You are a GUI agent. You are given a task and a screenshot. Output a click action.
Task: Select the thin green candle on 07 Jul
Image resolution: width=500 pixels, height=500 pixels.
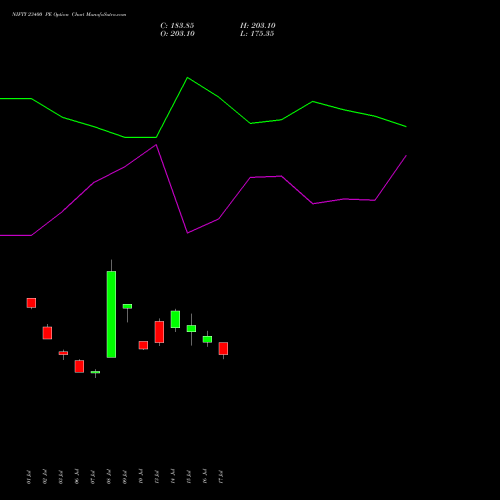[95, 372]
